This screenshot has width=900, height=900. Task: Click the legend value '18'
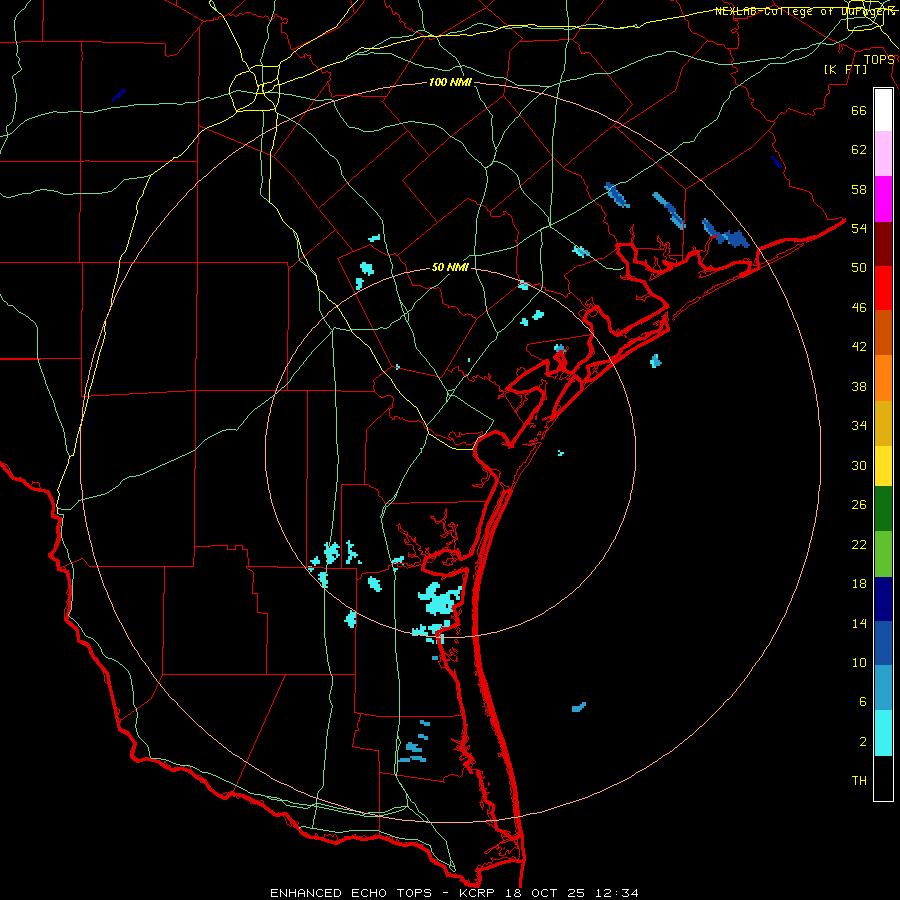pos(859,583)
